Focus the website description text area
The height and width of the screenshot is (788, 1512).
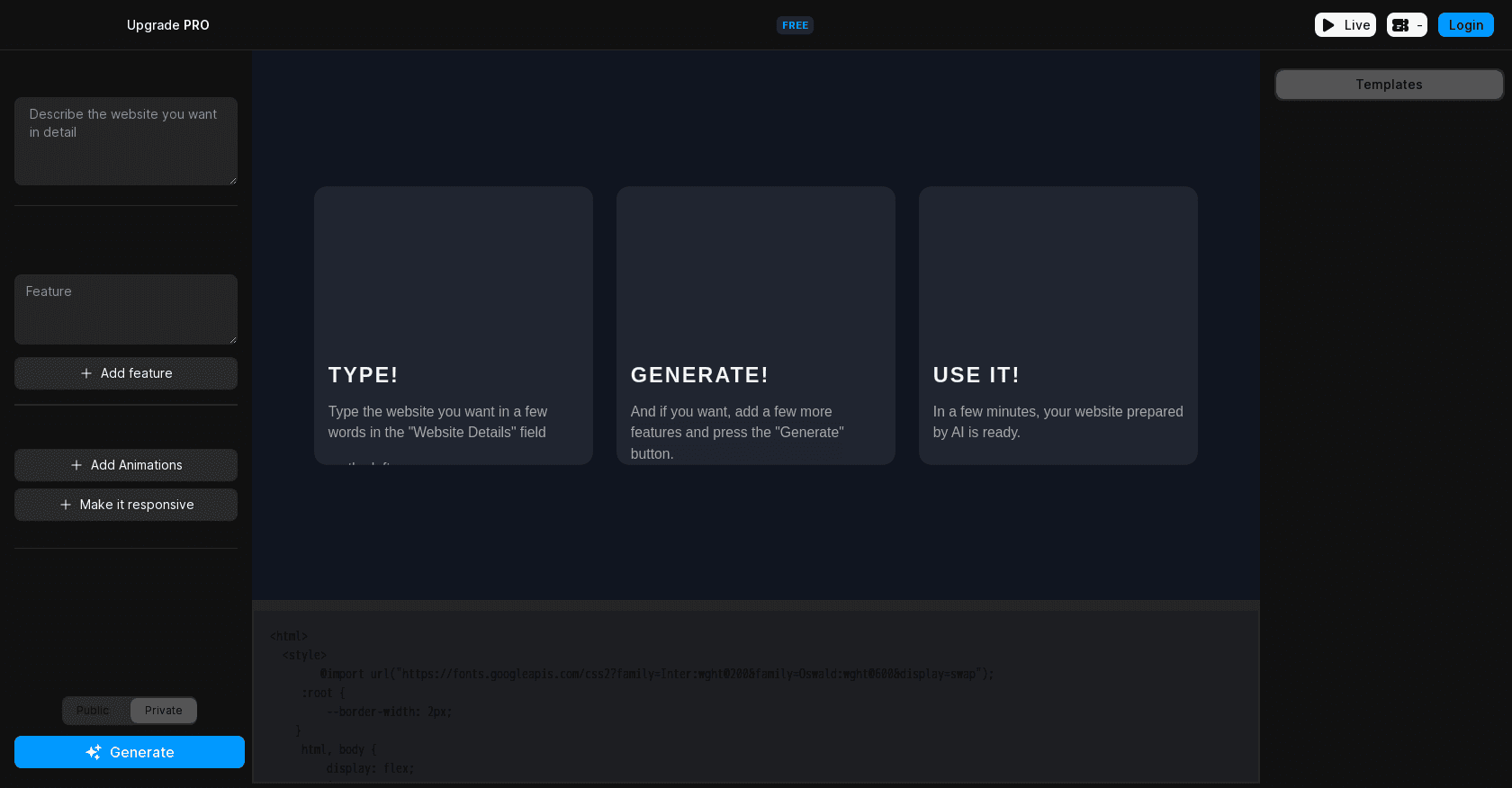pyautogui.click(x=126, y=141)
